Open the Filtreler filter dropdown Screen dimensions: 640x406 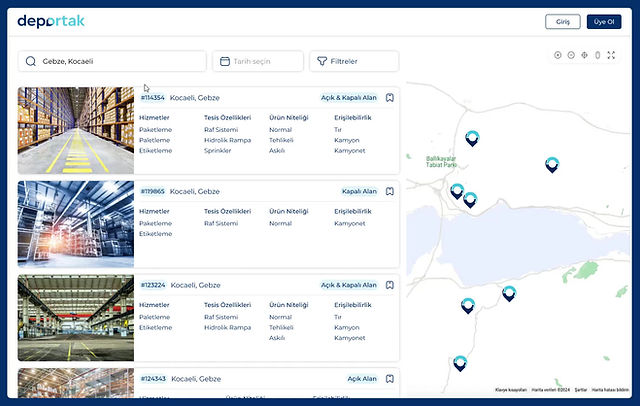tap(354, 61)
